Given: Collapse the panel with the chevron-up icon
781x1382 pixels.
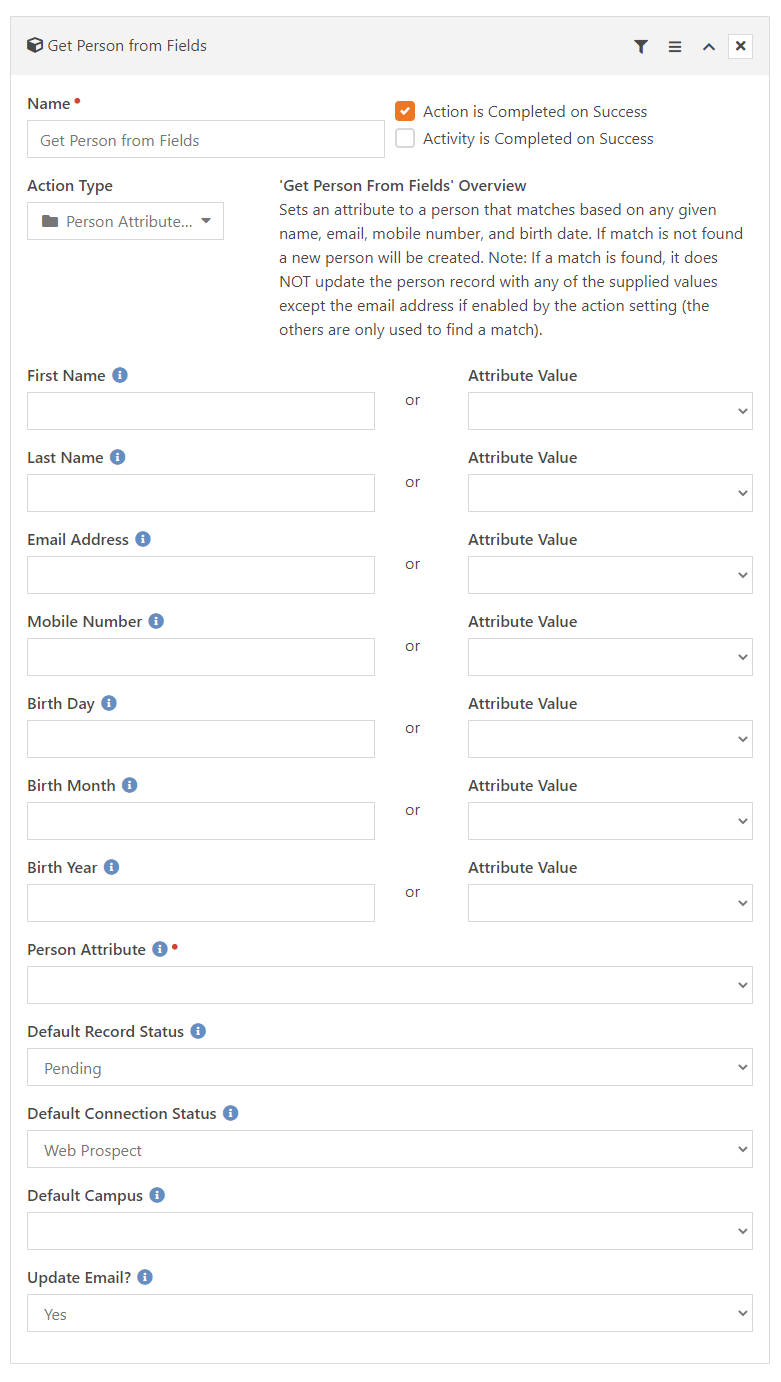Looking at the screenshot, I should tap(709, 47).
